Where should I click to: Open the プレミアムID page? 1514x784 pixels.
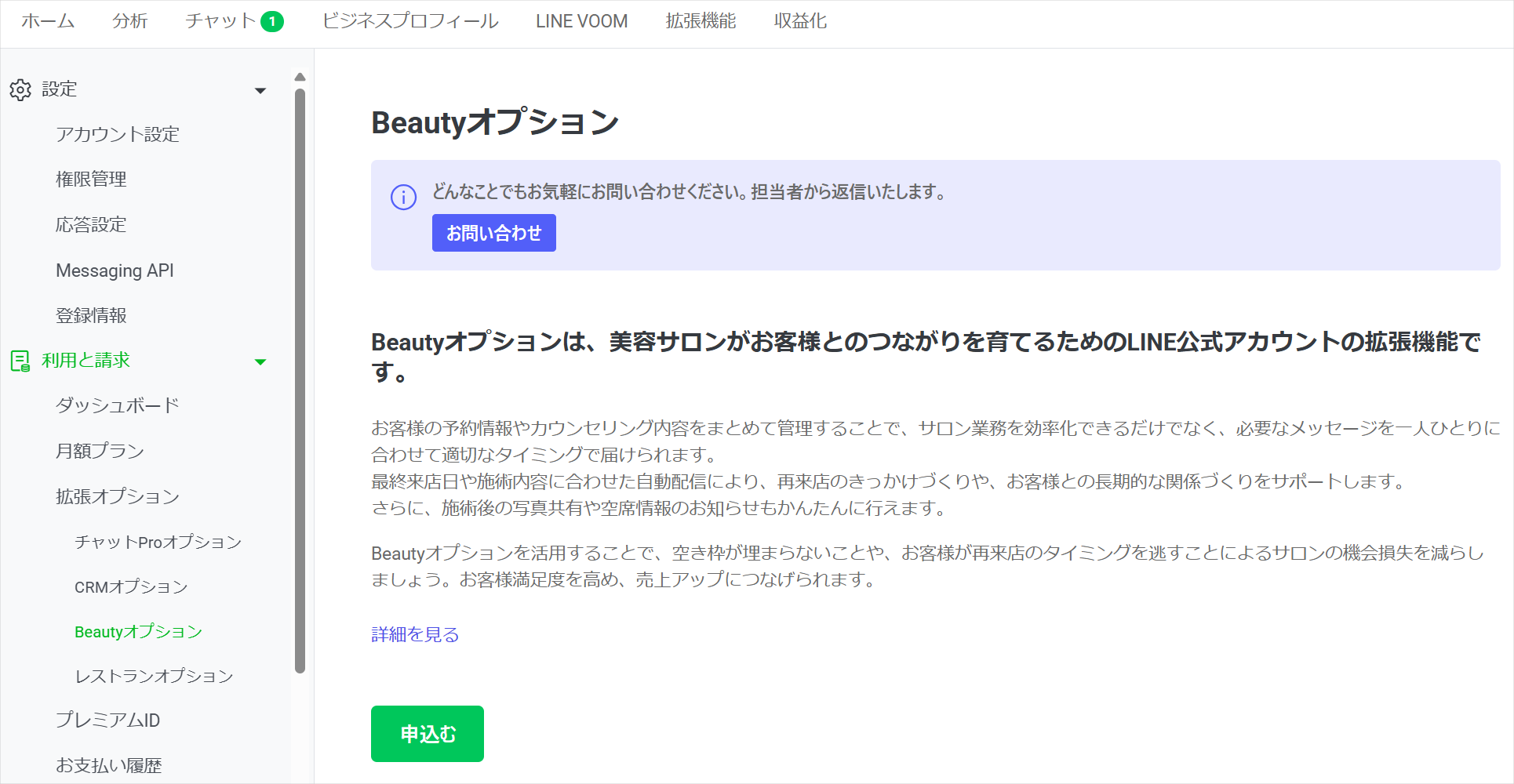tap(107, 720)
